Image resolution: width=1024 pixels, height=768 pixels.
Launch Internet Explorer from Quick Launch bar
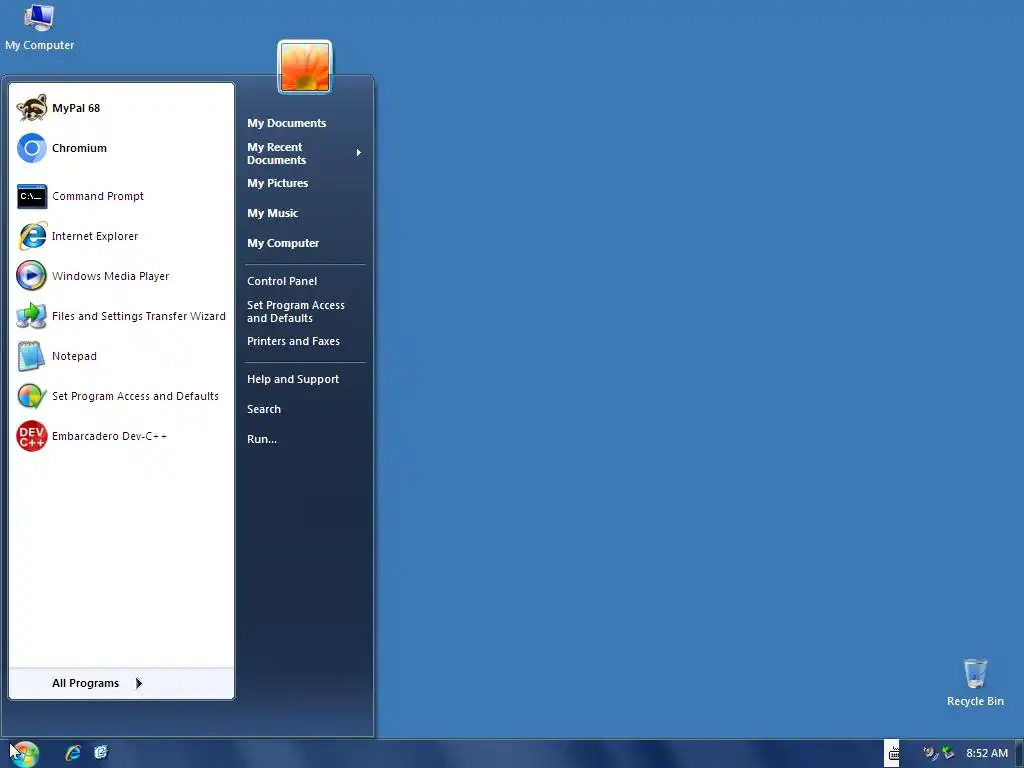tap(73, 753)
